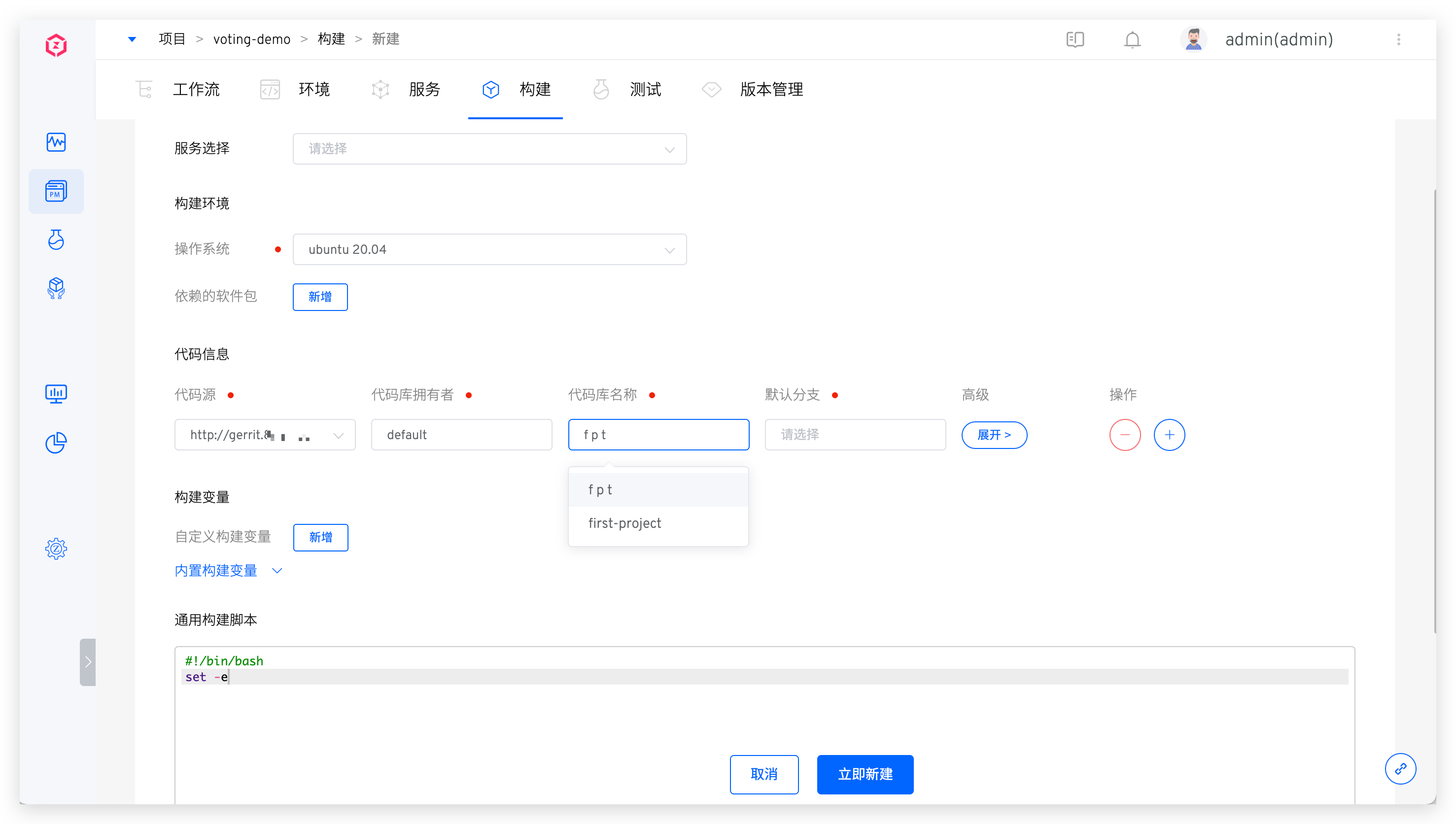Open the ubuntu 20.04 operating system dropdown
The image size is (1456, 824).
point(489,249)
